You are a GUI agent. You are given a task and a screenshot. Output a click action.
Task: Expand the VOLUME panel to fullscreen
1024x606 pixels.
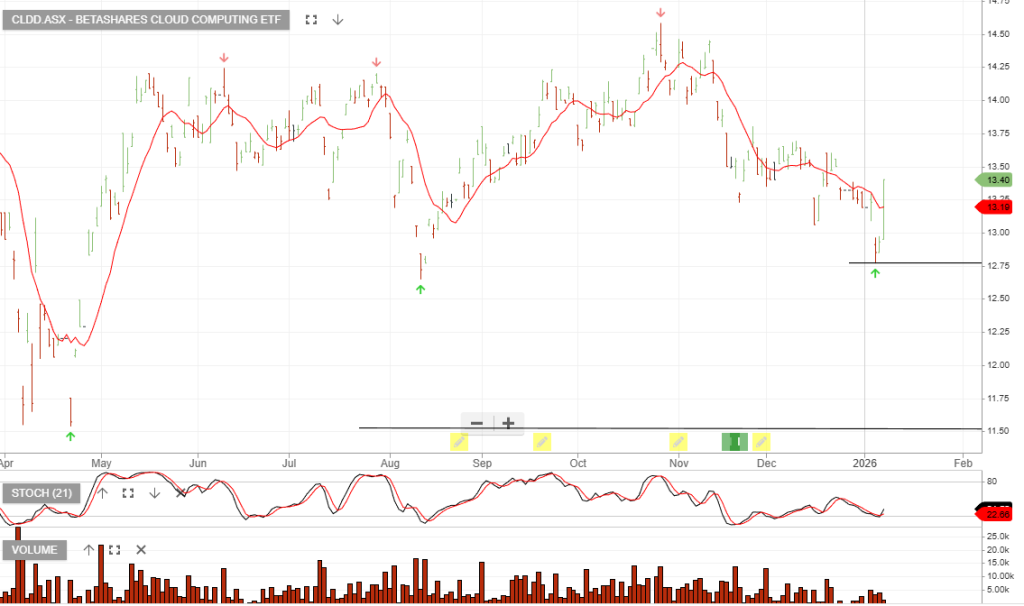(114, 549)
